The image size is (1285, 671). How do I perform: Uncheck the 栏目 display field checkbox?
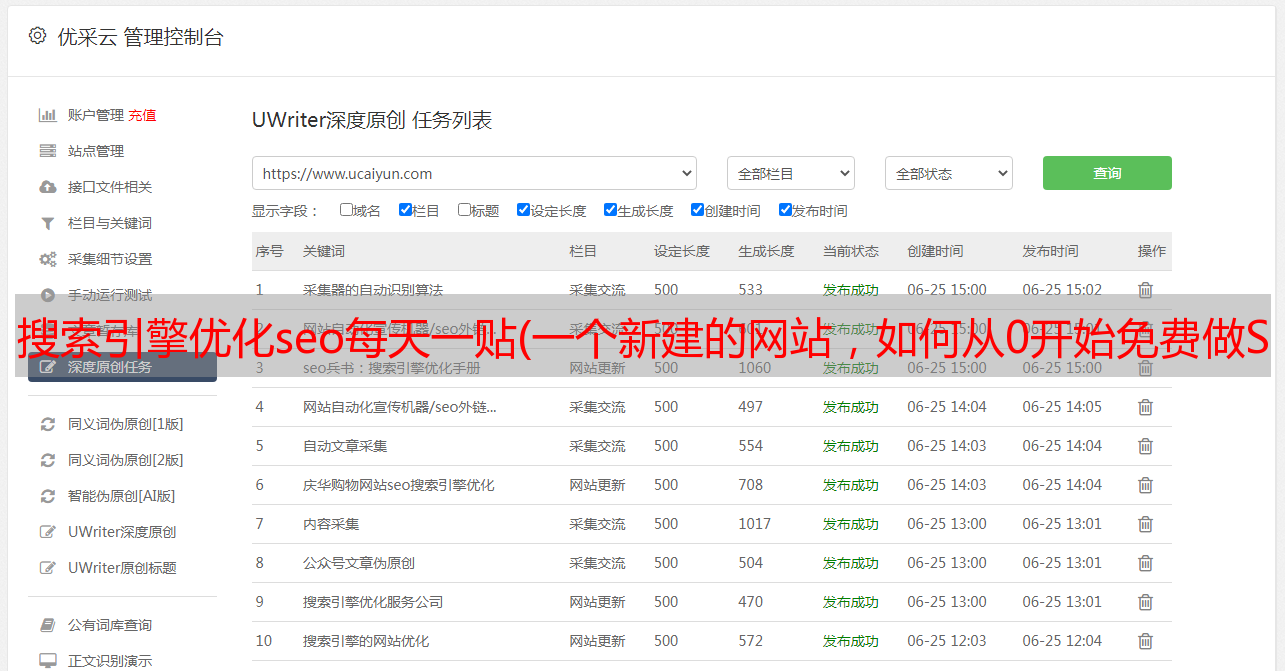(x=405, y=210)
